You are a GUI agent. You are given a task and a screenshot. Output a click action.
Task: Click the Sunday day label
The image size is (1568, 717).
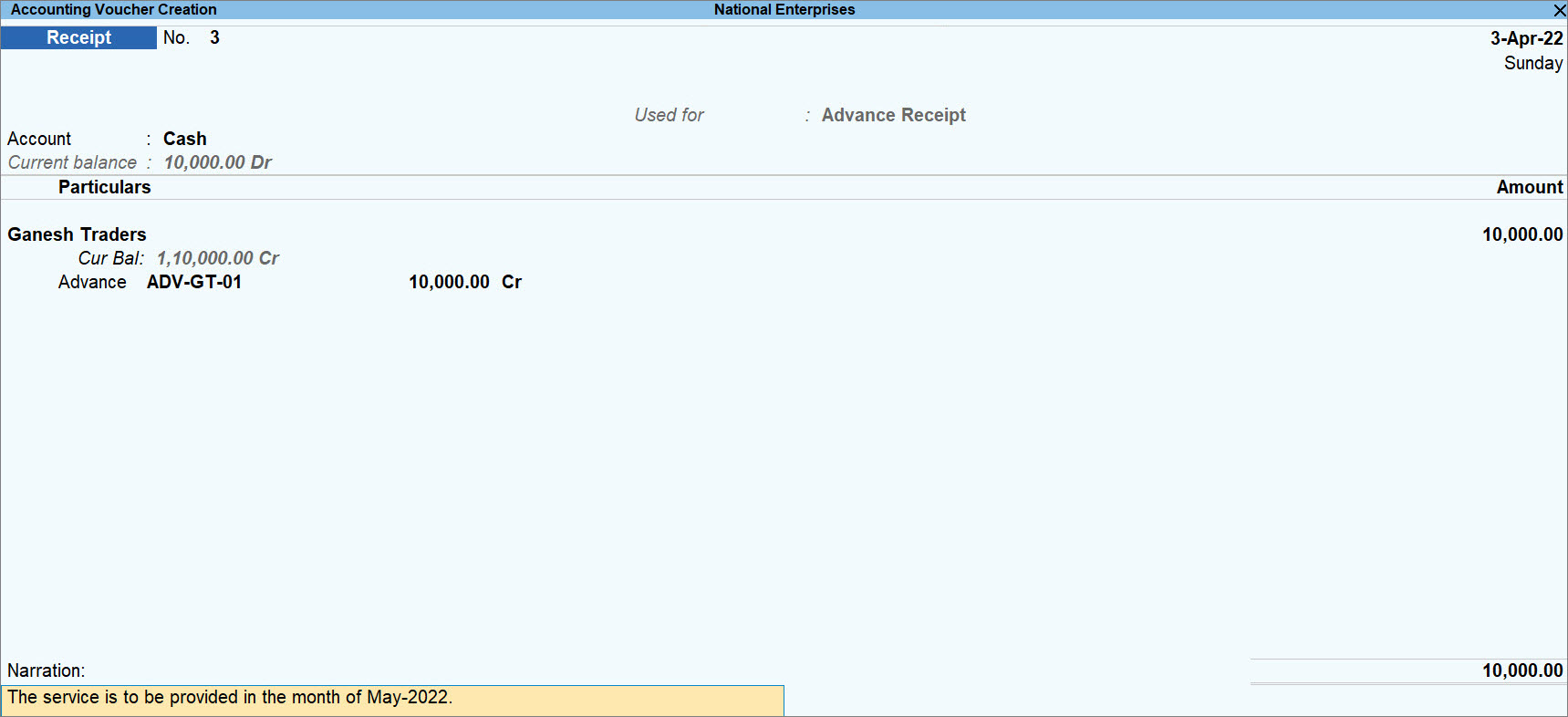coord(1533,63)
